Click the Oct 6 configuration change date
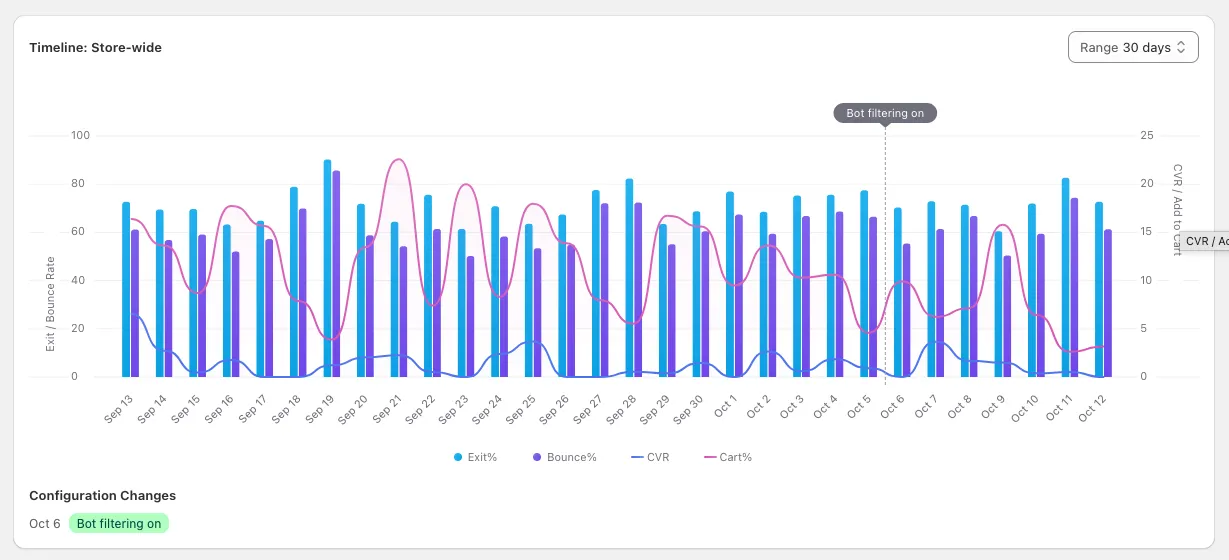This screenshot has height=560, width=1229. [45, 523]
